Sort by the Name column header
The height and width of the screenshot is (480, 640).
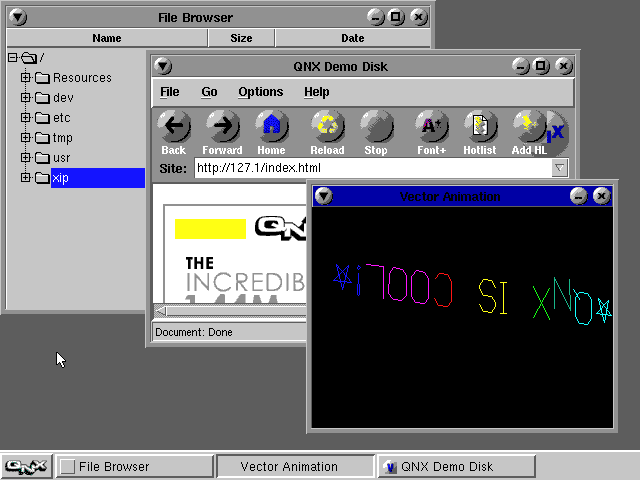coord(107,38)
